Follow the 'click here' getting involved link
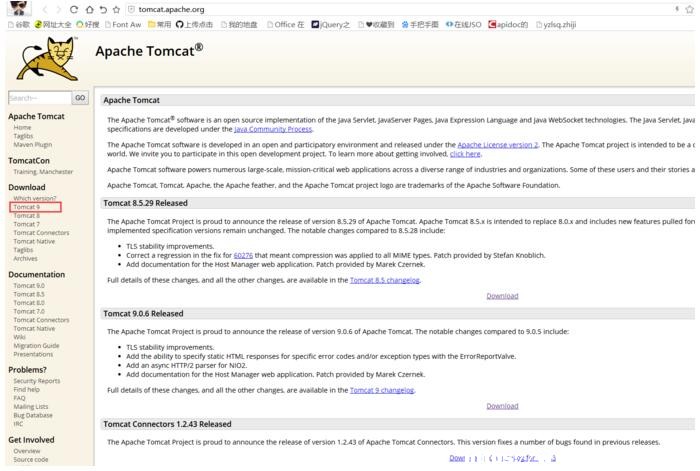 465,154
